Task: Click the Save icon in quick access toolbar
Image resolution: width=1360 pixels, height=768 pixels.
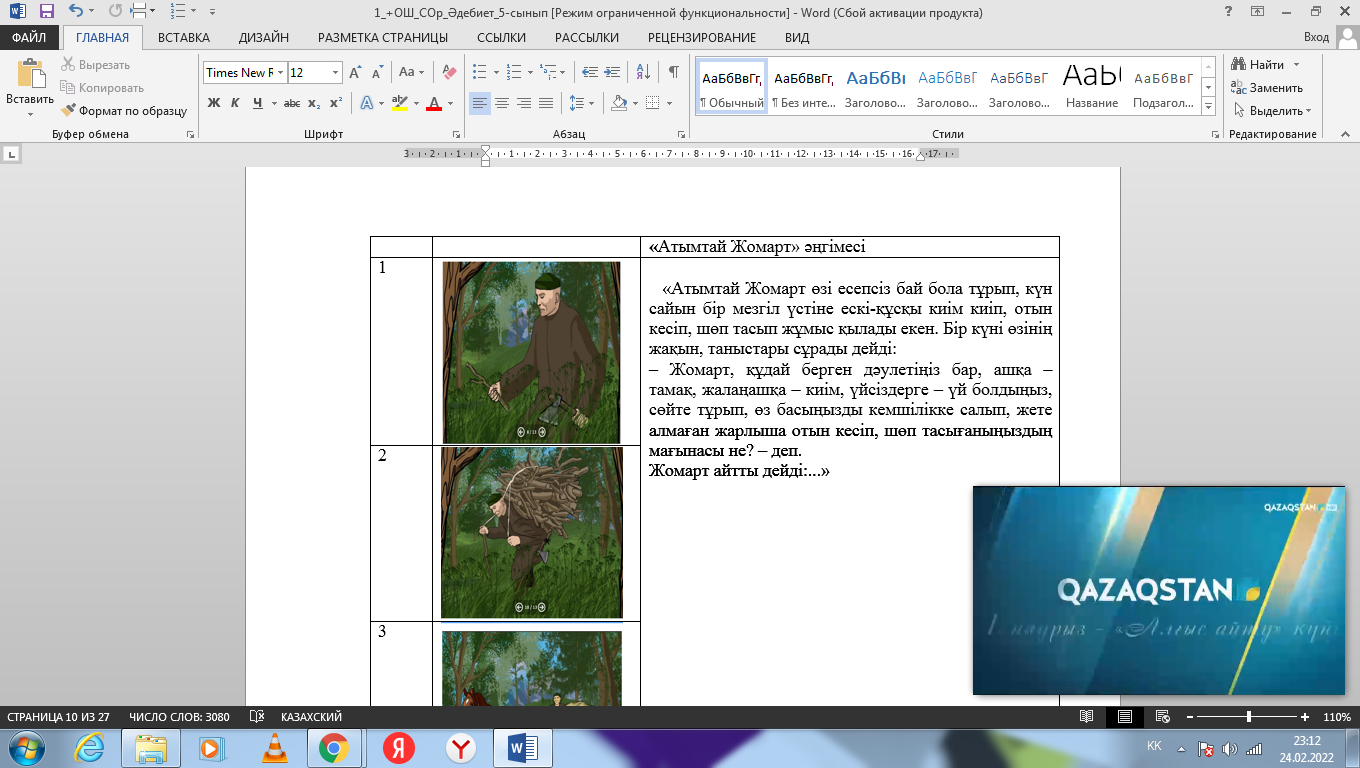Action: [46, 12]
